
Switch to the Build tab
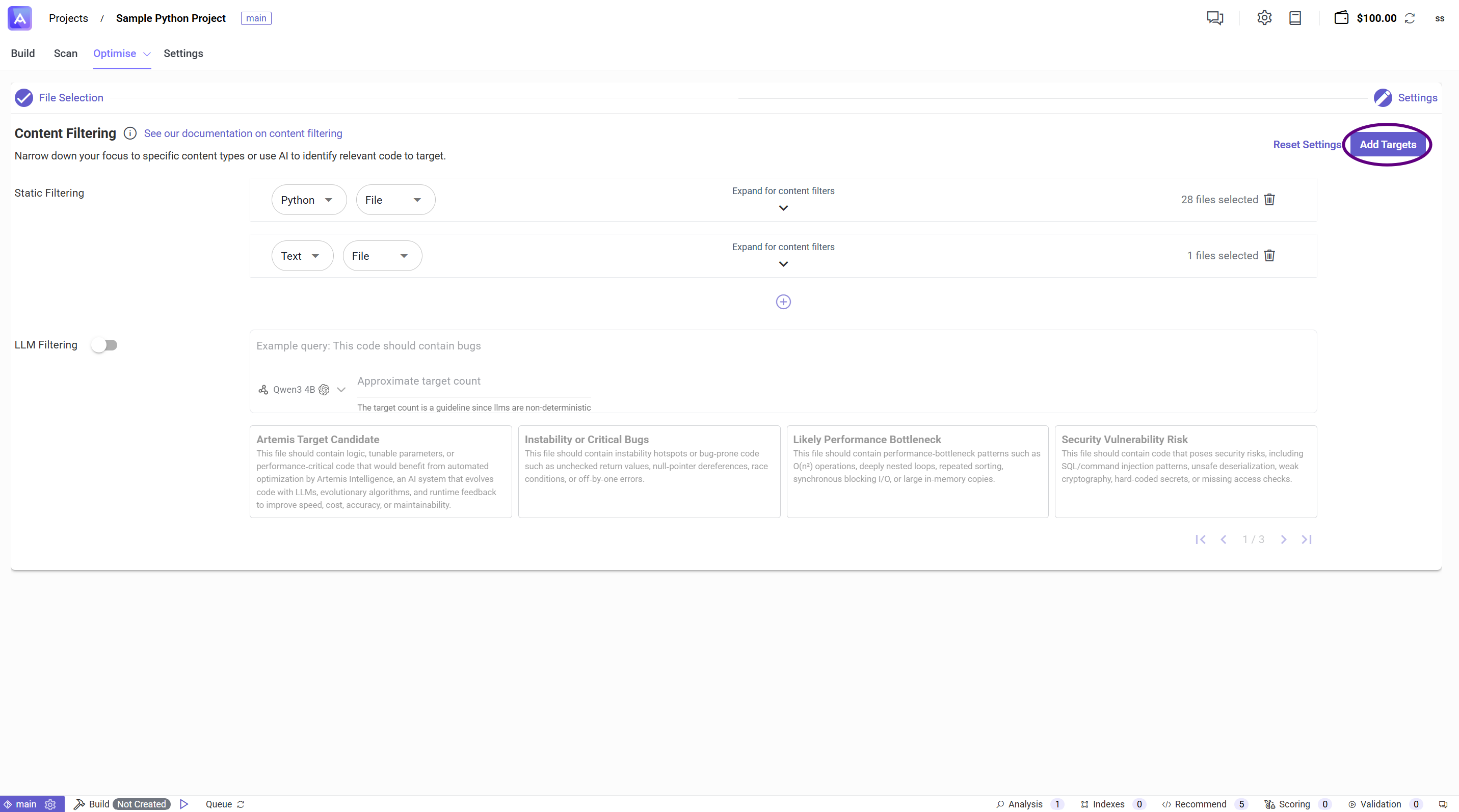pyautogui.click(x=22, y=53)
